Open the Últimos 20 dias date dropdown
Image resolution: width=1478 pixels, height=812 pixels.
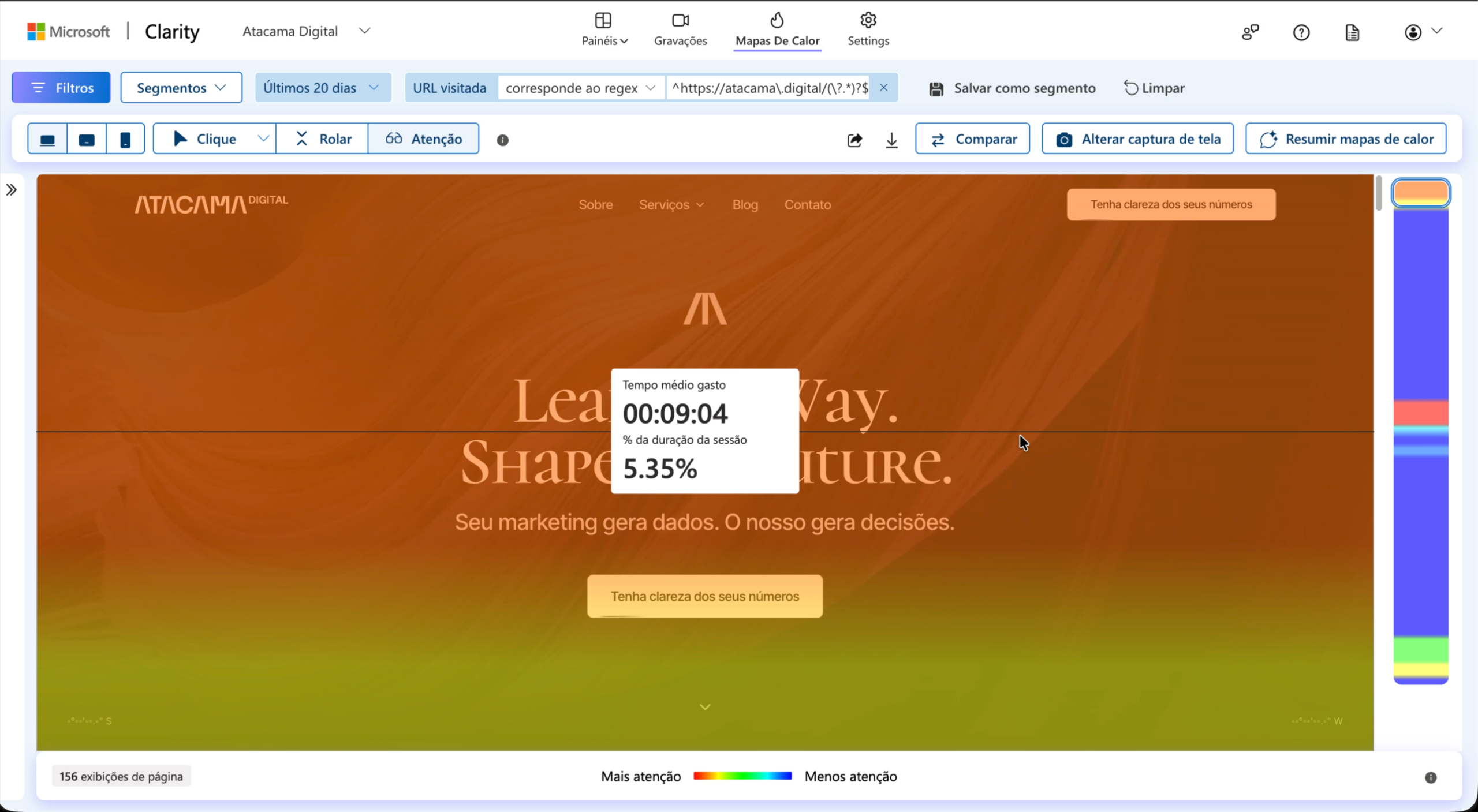[323, 88]
